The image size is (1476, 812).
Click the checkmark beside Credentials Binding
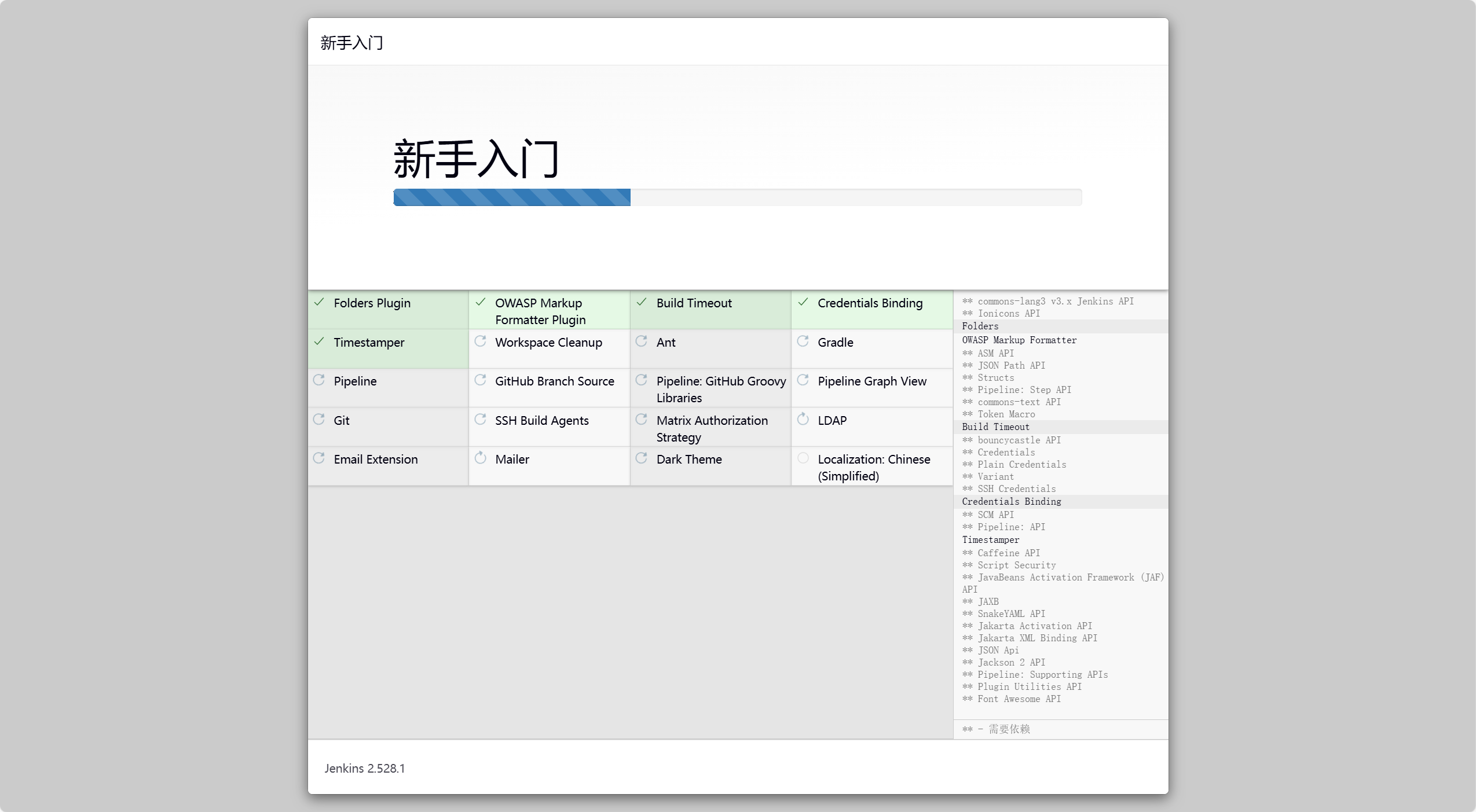(x=803, y=302)
